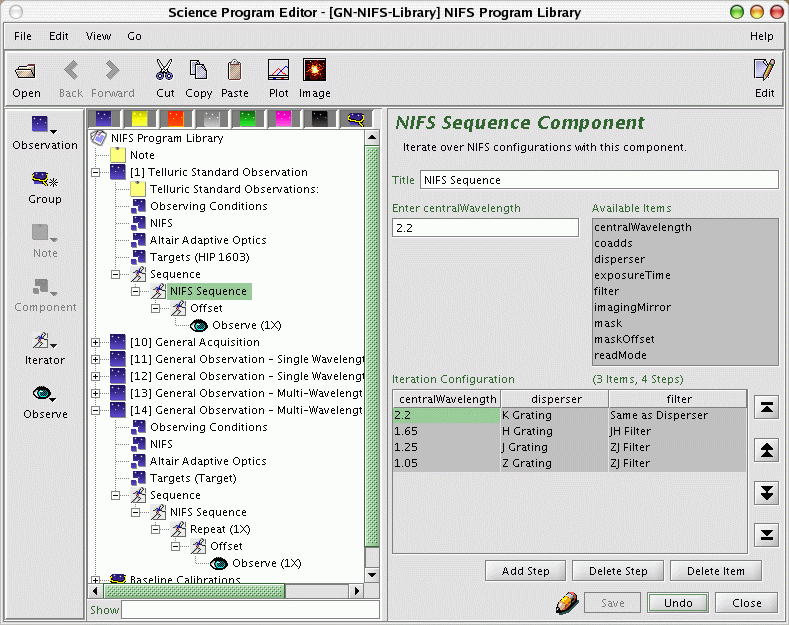Click the Close button

[746, 603]
